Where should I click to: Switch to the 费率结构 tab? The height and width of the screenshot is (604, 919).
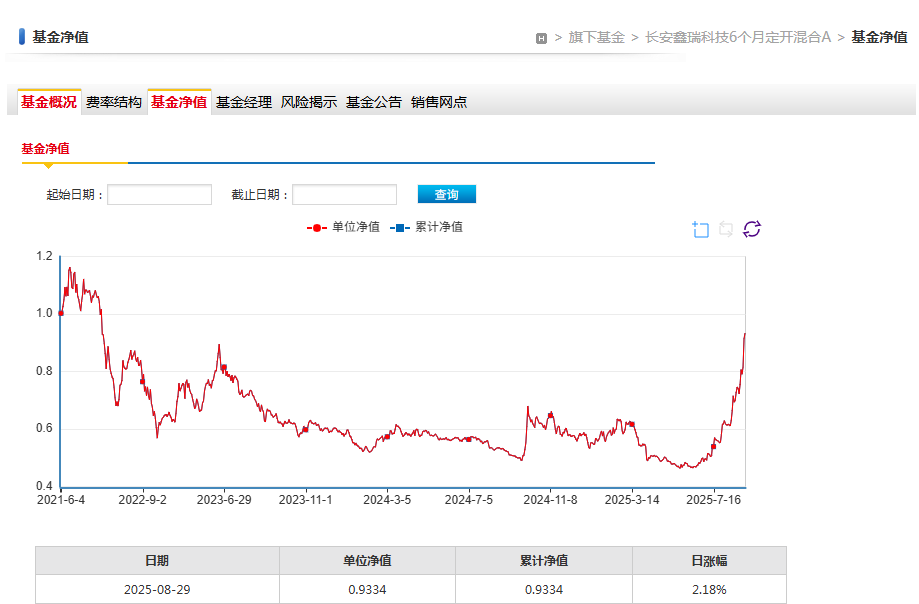coord(113,102)
